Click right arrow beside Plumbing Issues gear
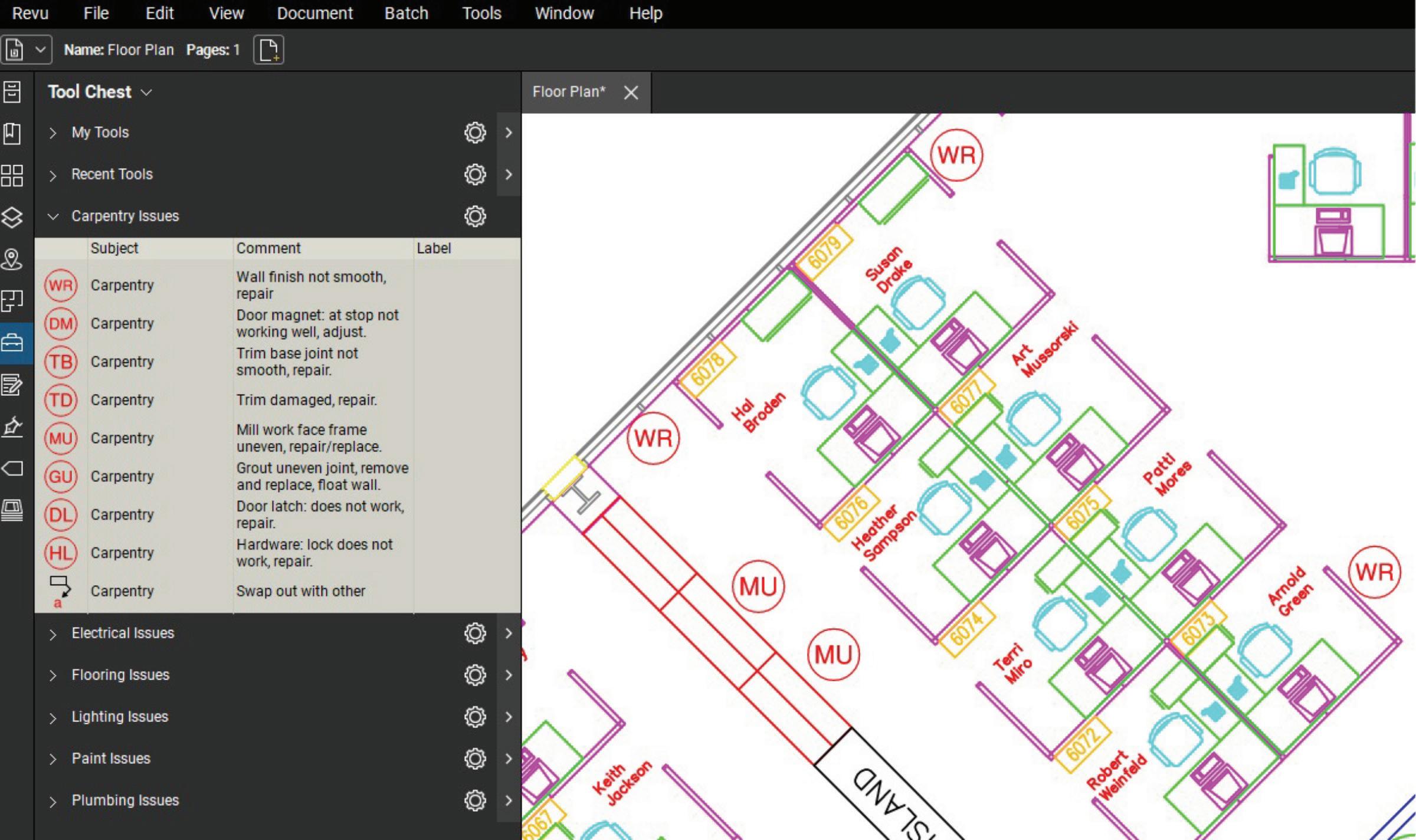1416x840 pixels. (509, 801)
